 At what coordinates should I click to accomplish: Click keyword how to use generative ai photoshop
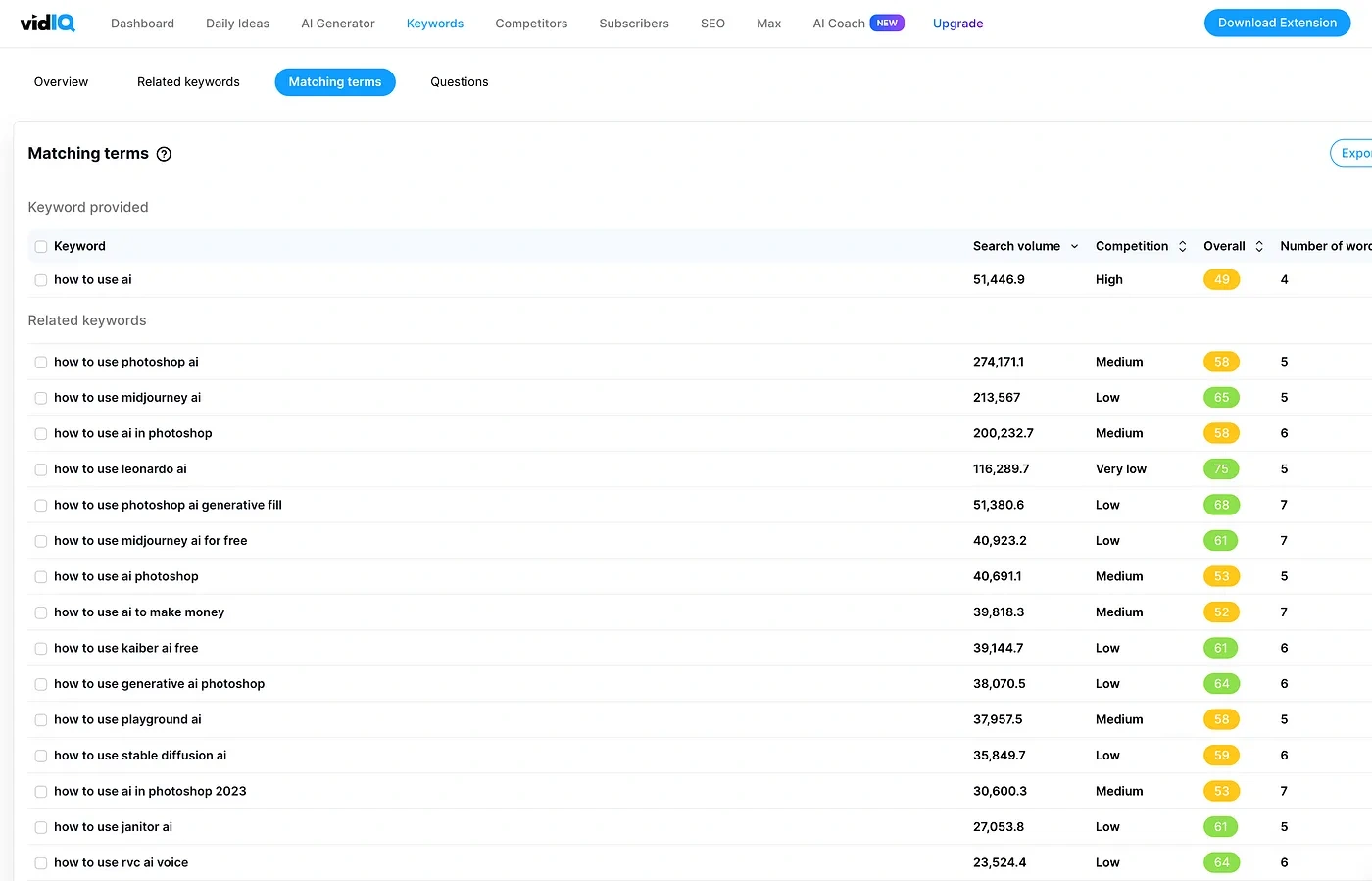[160, 683]
